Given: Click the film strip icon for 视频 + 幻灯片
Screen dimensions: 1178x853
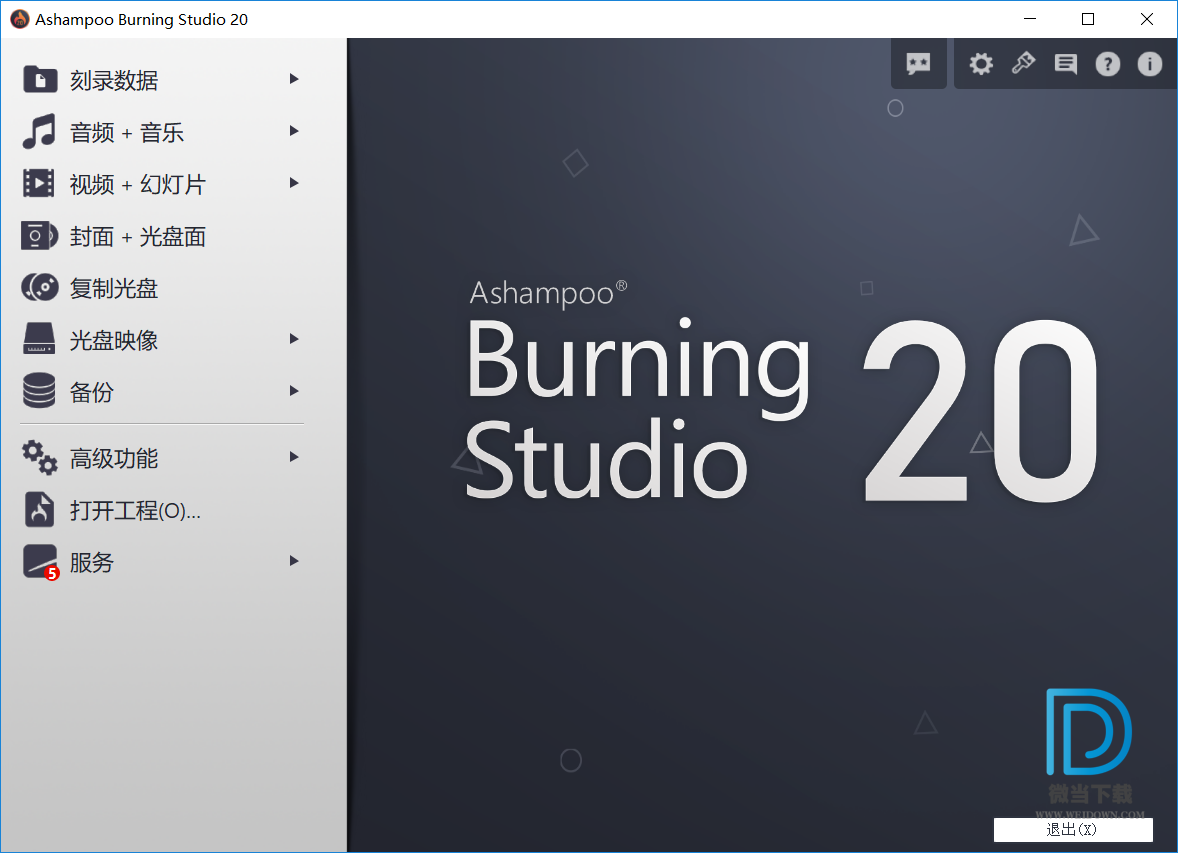Looking at the screenshot, I should (38, 183).
